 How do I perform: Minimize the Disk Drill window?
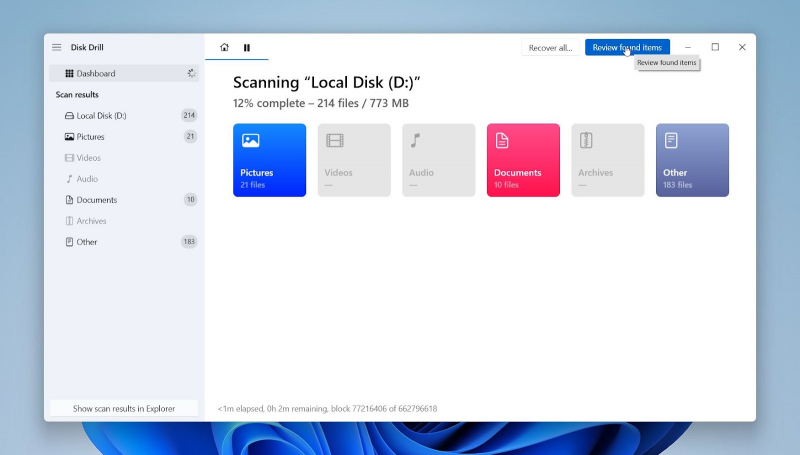(x=688, y=47)
